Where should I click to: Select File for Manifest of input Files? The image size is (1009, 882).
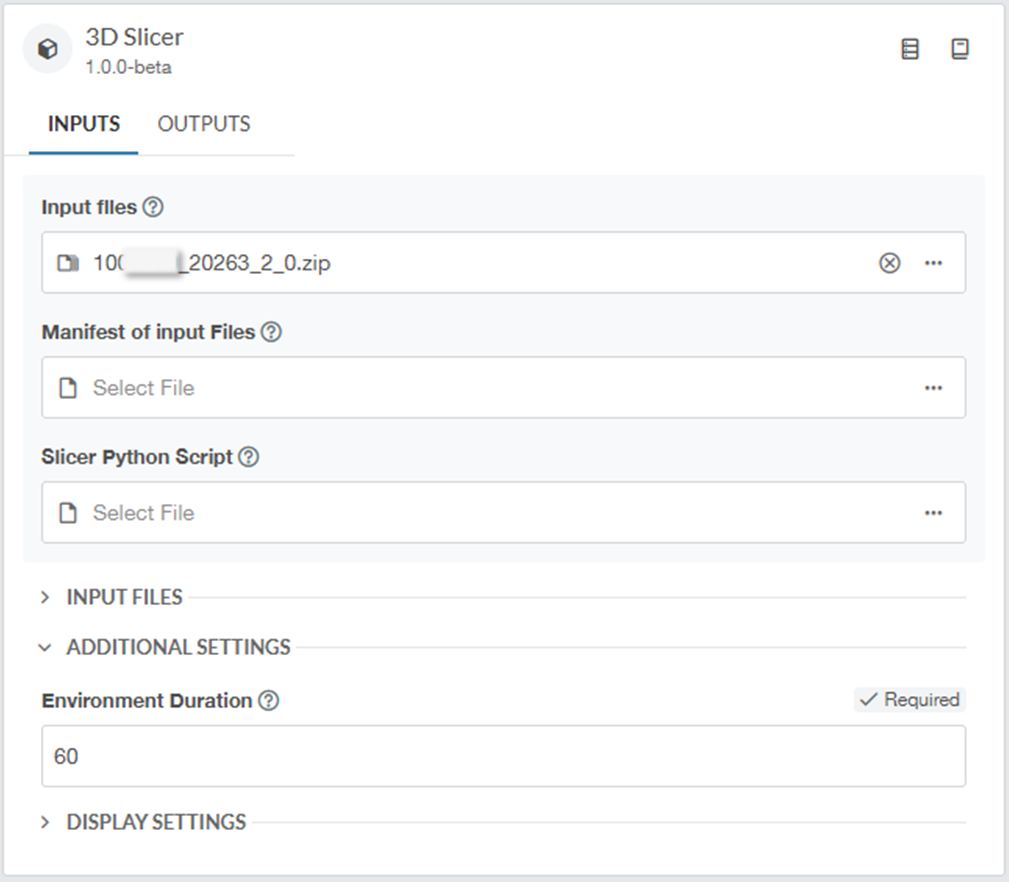(143, 388)
